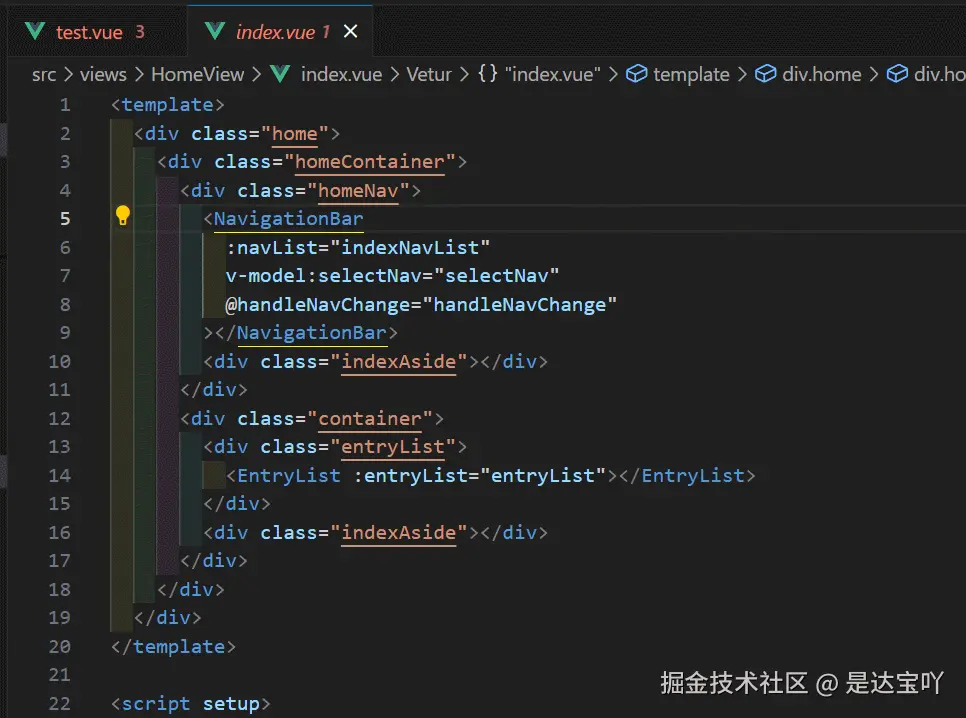Open the src breadcrumb dropdown
The height and width of the screenshot is (718, 966).
click(44, 74)
